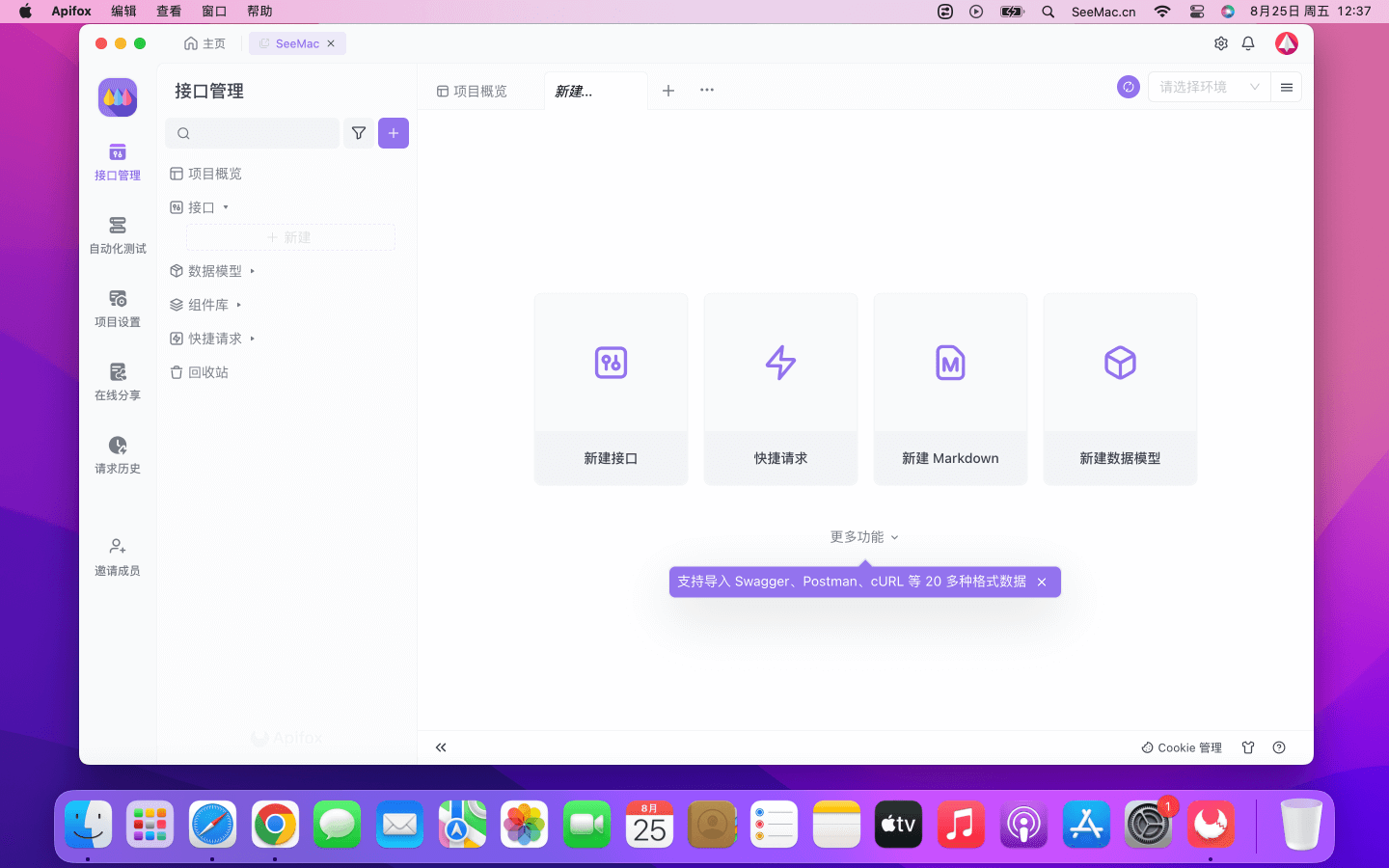
Task: Click the purple sync refresh icon
Action: click(x=1128, y=87)
